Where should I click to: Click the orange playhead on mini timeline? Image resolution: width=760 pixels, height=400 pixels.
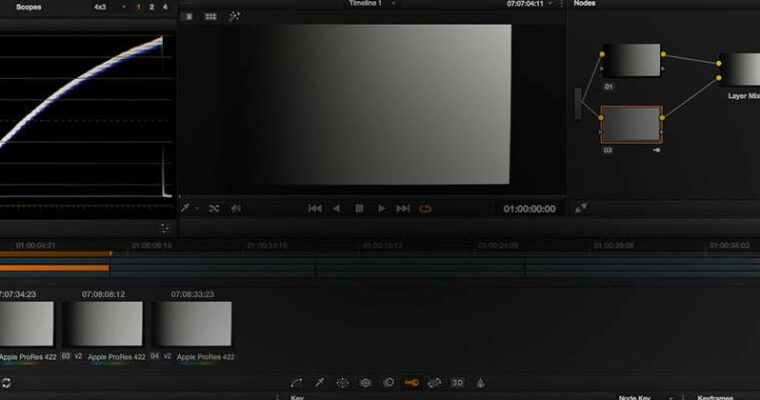coord(111,253)
